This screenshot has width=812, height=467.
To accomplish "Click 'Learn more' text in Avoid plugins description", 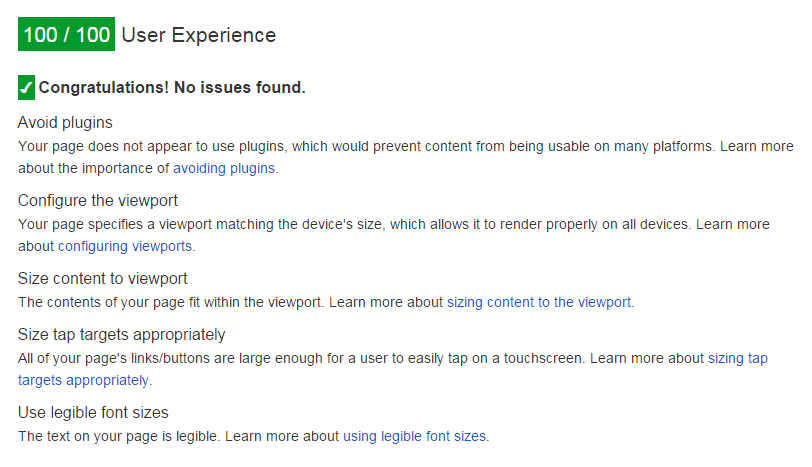I will (757, 146).
